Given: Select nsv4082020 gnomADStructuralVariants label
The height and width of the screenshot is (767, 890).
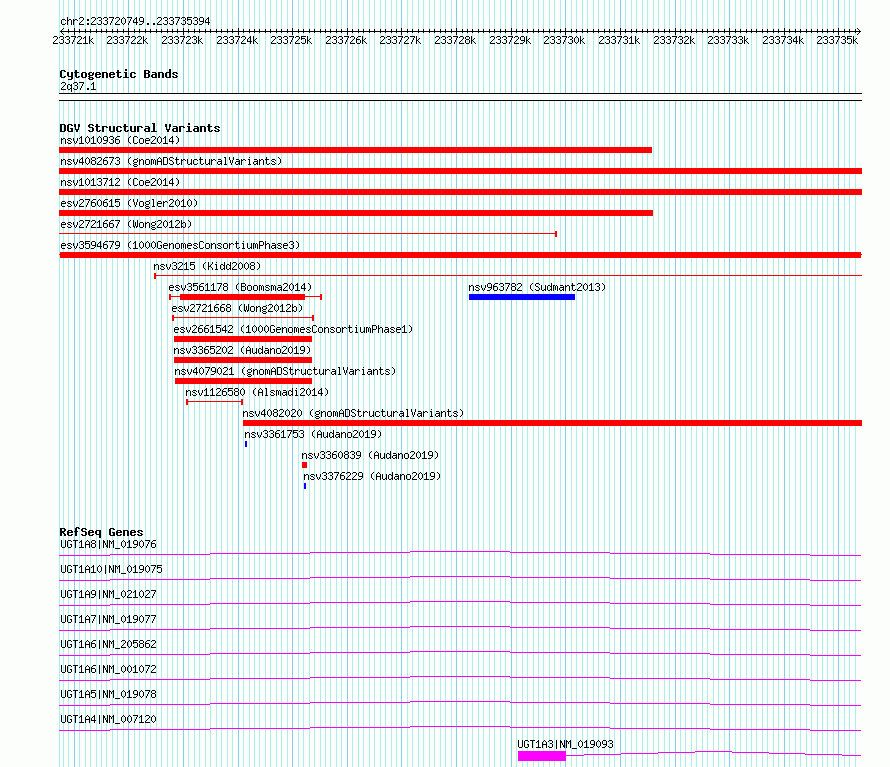Looking at the screenshot, I should click(353, 413).
